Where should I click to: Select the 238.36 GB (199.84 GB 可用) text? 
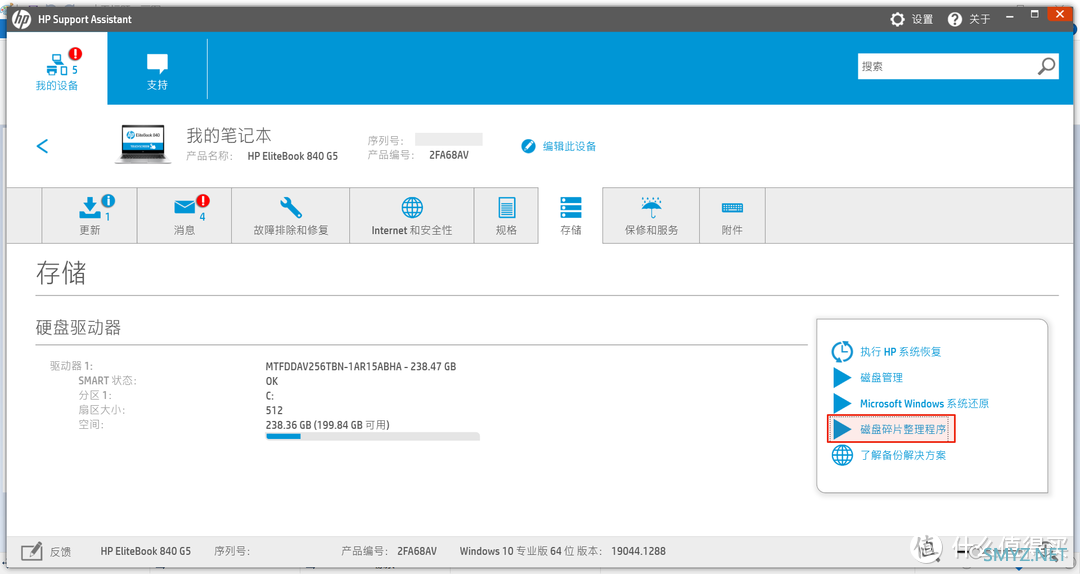328,424
